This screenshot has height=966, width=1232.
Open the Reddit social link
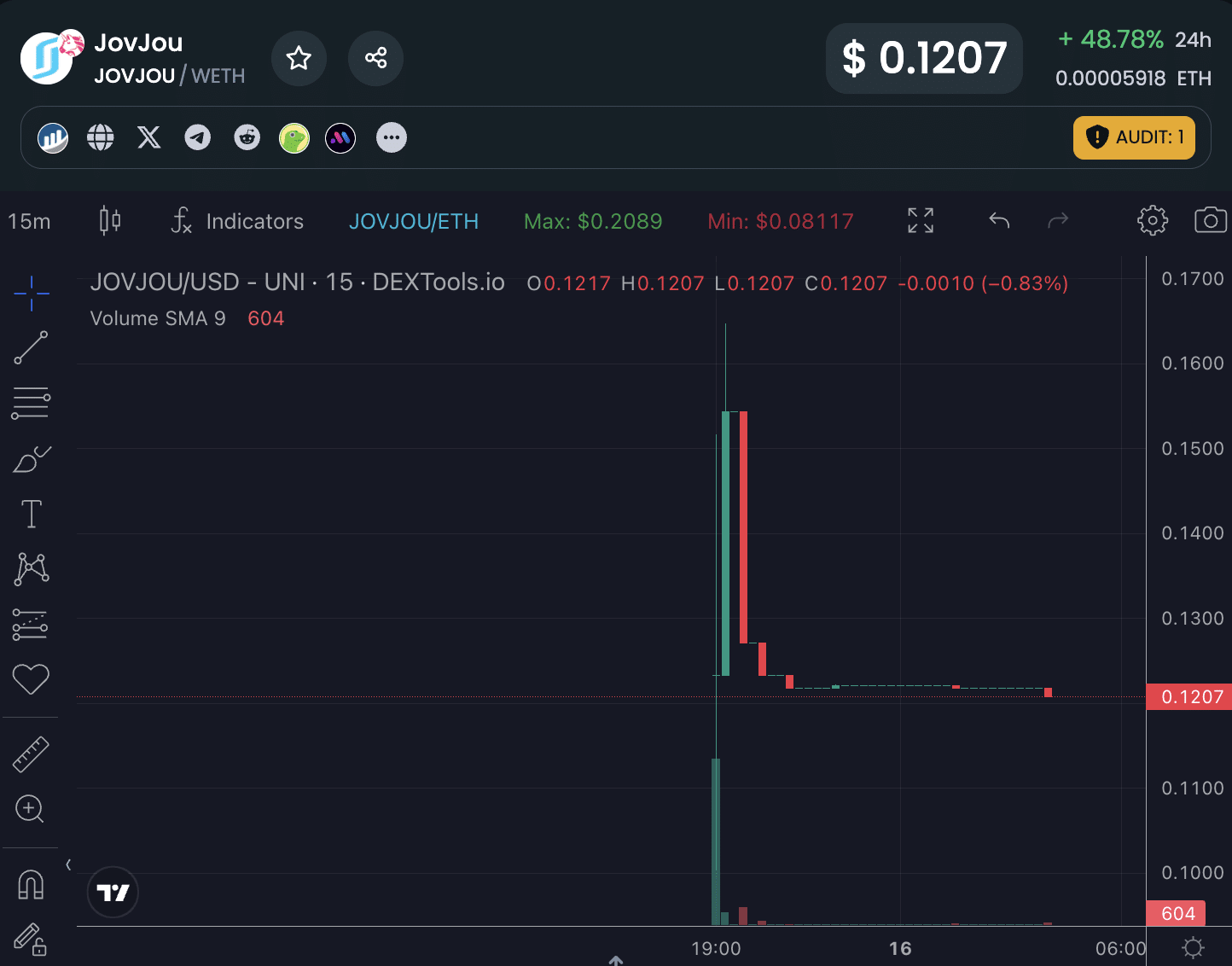247,137
